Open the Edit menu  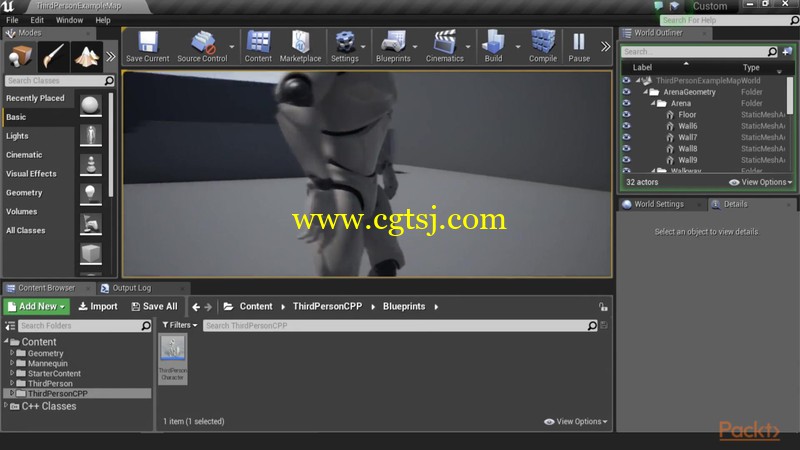pos(37,20)
